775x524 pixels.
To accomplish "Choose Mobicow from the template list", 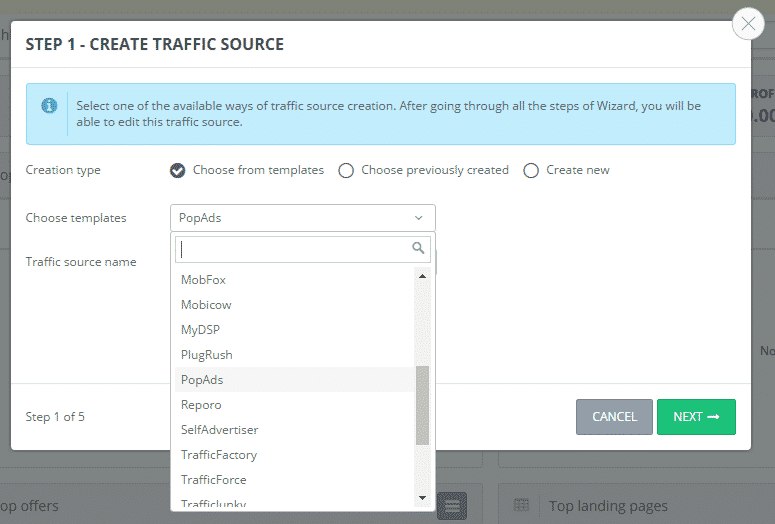I will click(x=206, y=305).
